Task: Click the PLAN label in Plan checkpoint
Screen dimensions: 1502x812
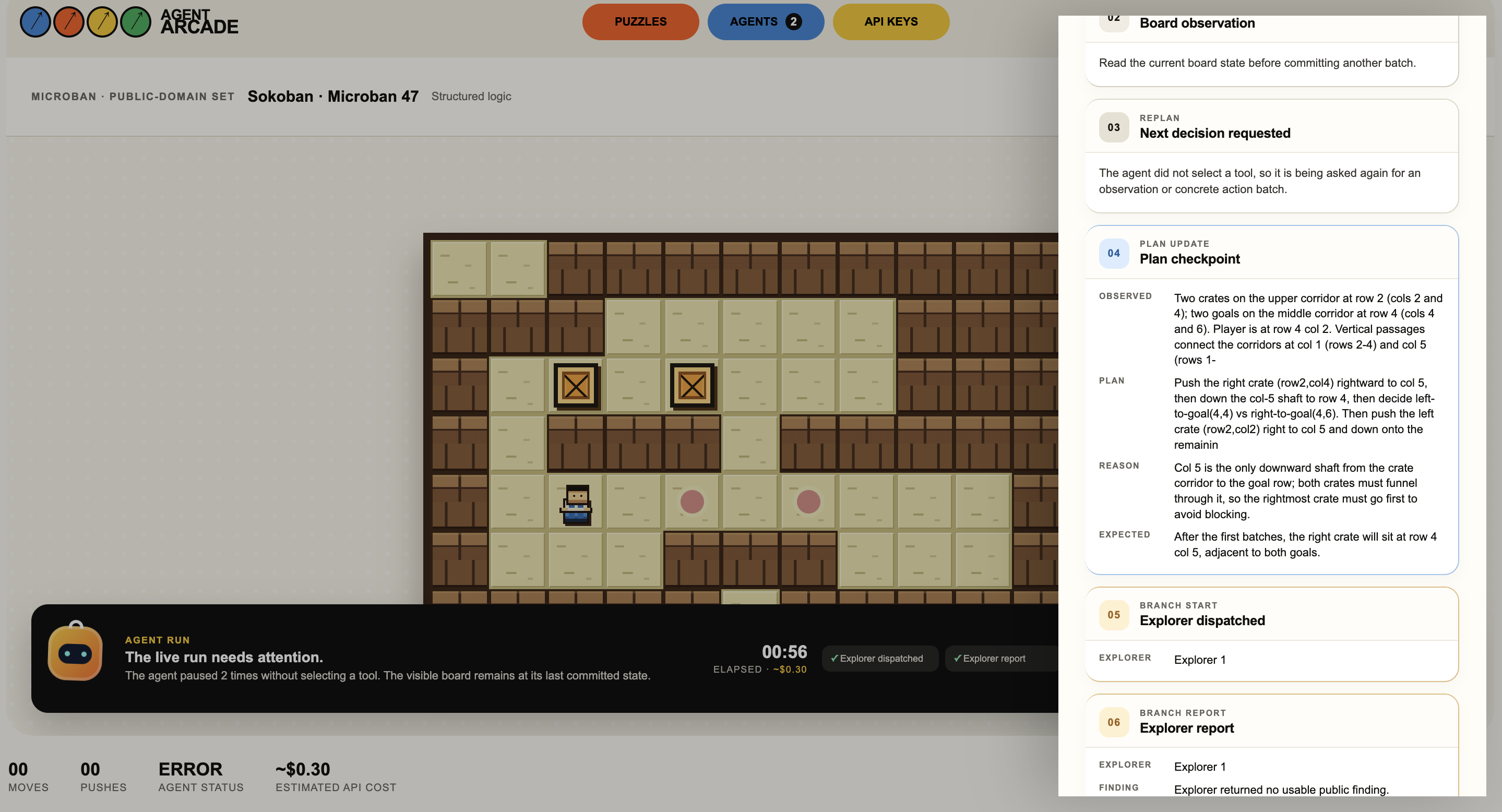Action: coord(1111,380)
